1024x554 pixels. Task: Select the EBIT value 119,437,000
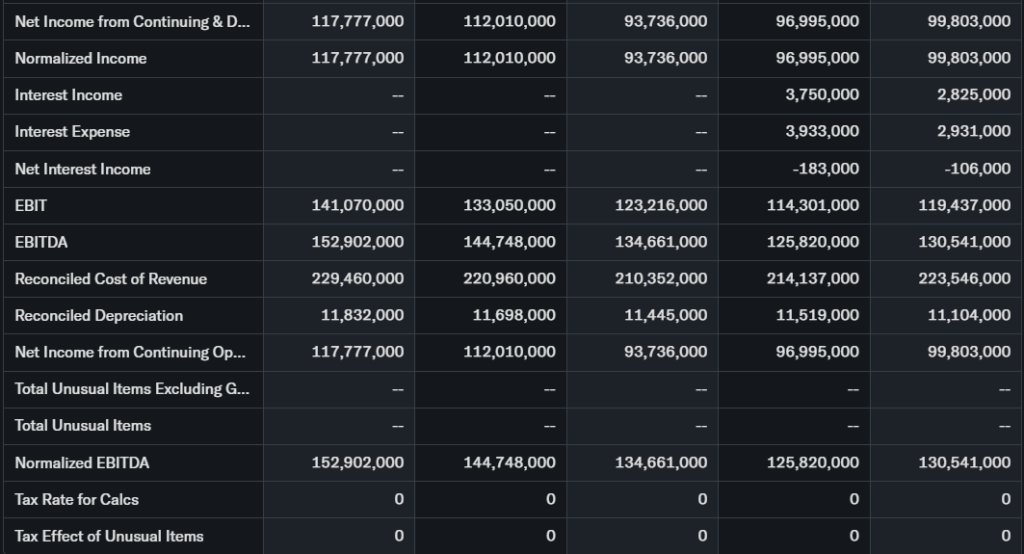click(x=964, y=205)
